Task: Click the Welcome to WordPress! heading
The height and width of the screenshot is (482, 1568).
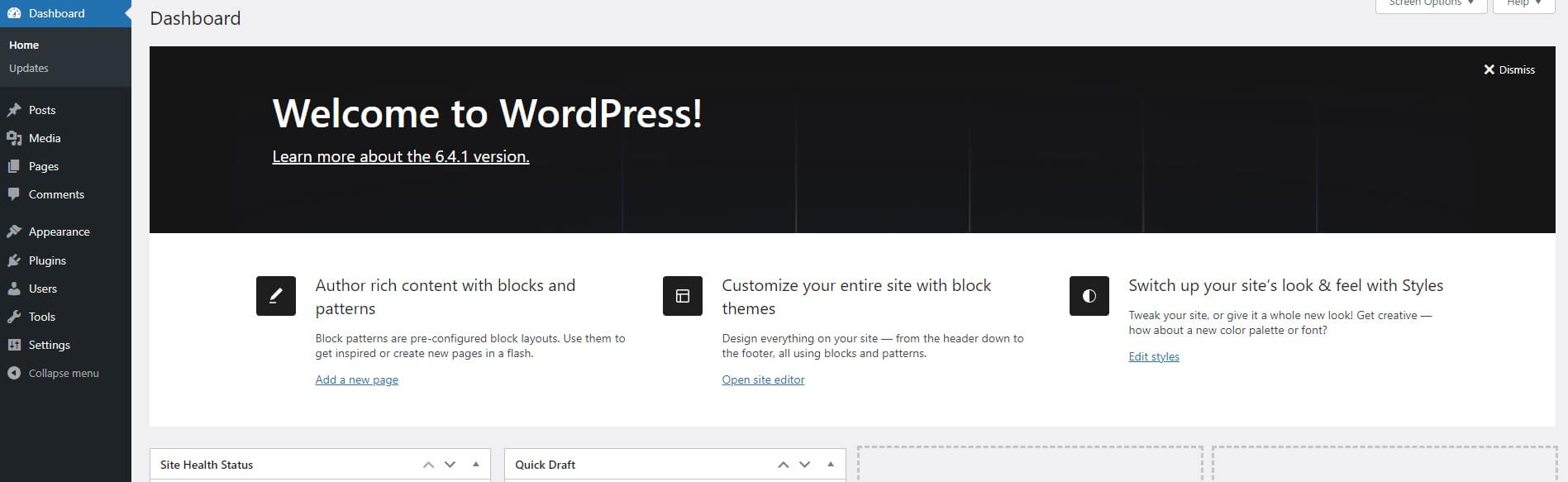Action: 488,113
